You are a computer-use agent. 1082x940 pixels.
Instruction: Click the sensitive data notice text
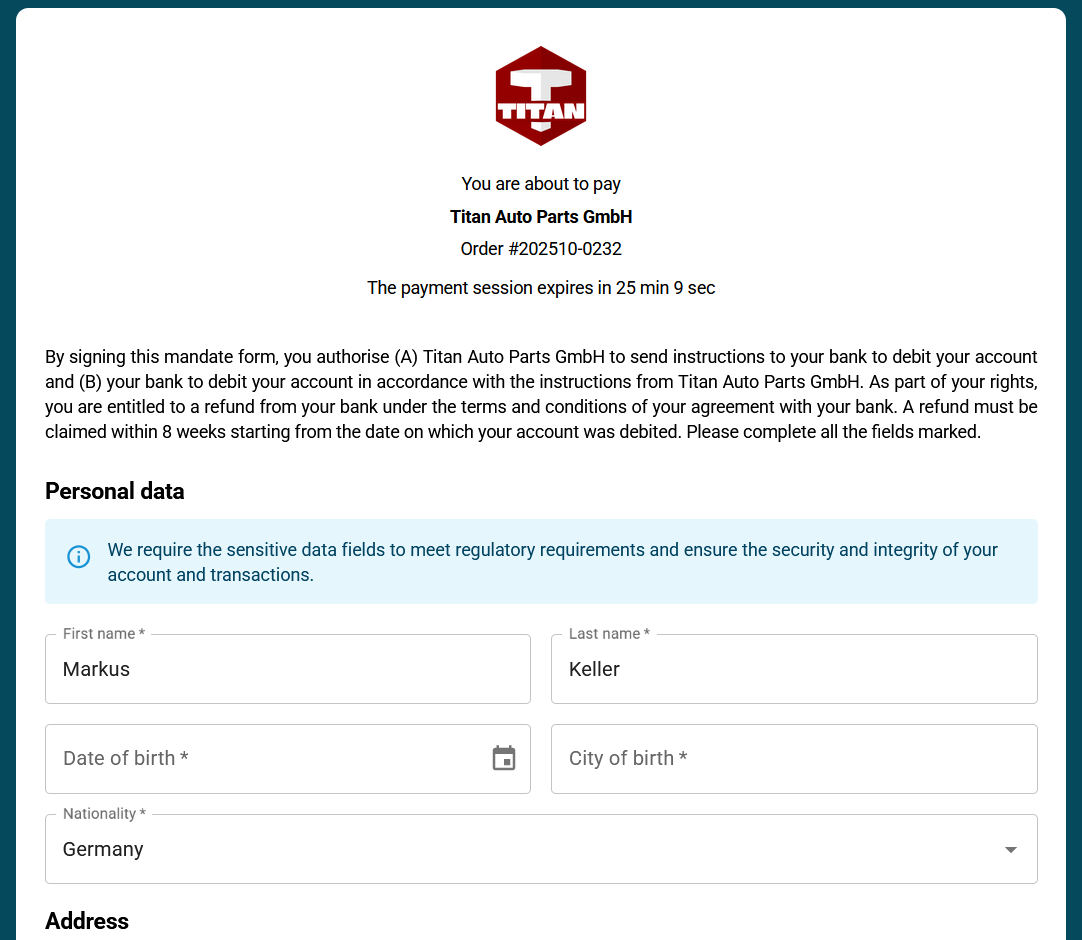tap(552, 562)
